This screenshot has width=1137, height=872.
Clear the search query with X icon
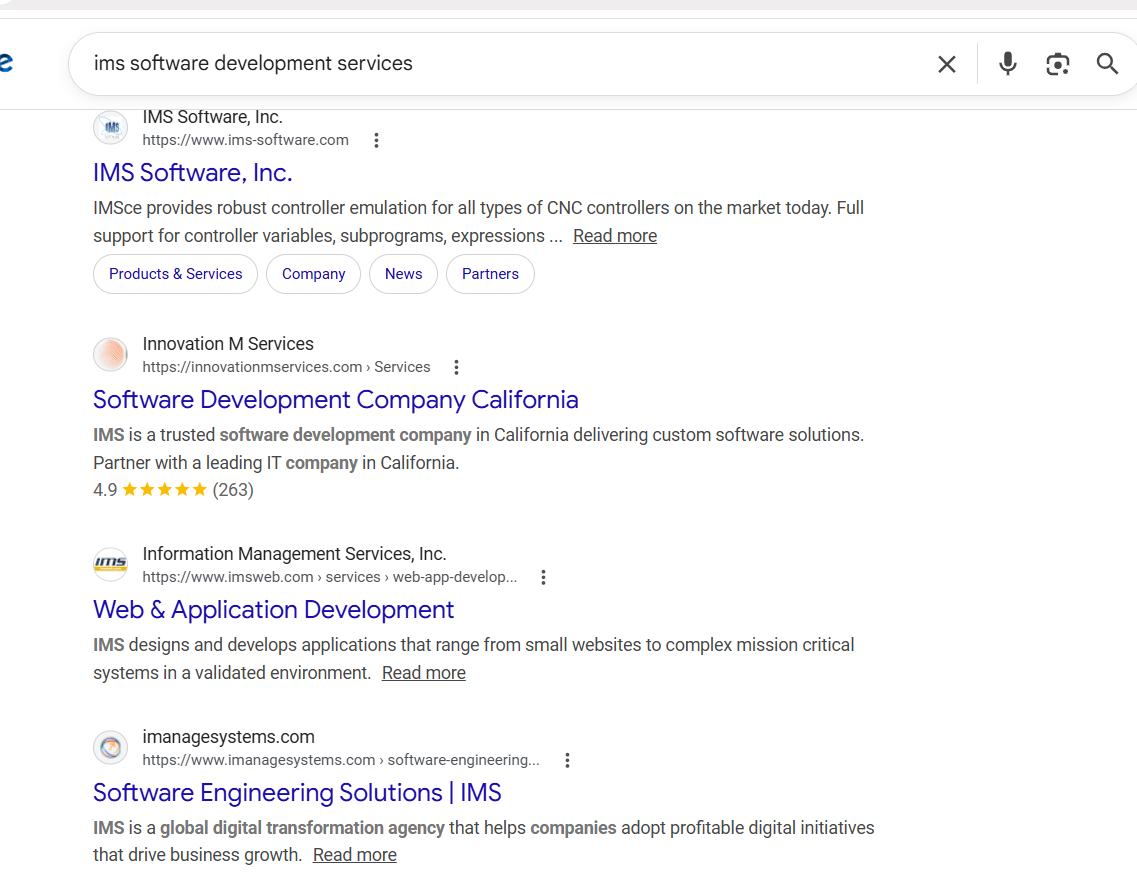[x=946, y=64]
